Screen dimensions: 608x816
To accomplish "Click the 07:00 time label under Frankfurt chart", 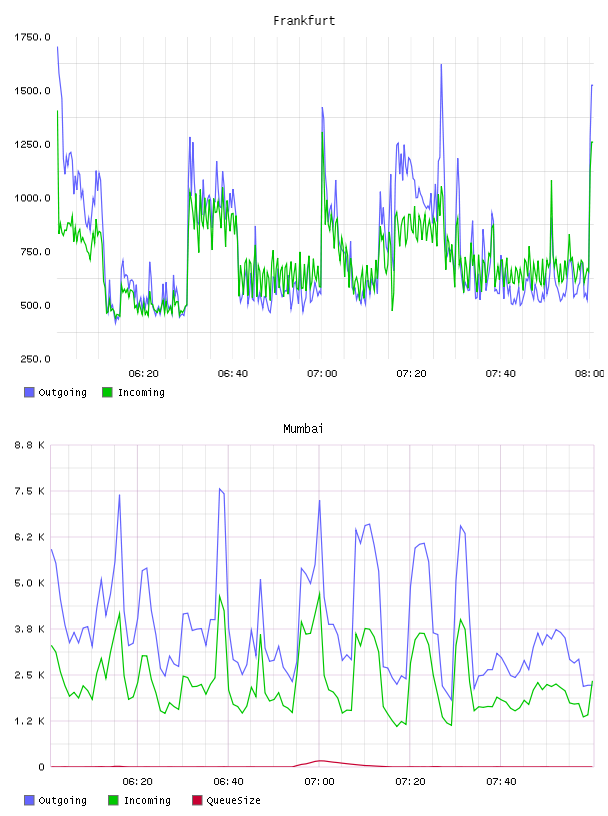I will coord(322,373).
